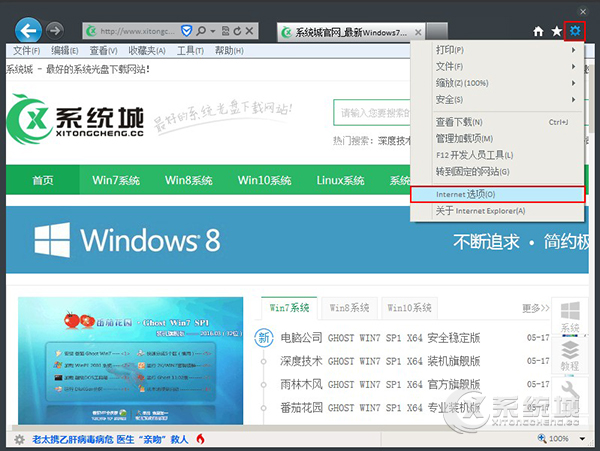Go to the Home page icon
600x451 pixels.
coord(538,31)
